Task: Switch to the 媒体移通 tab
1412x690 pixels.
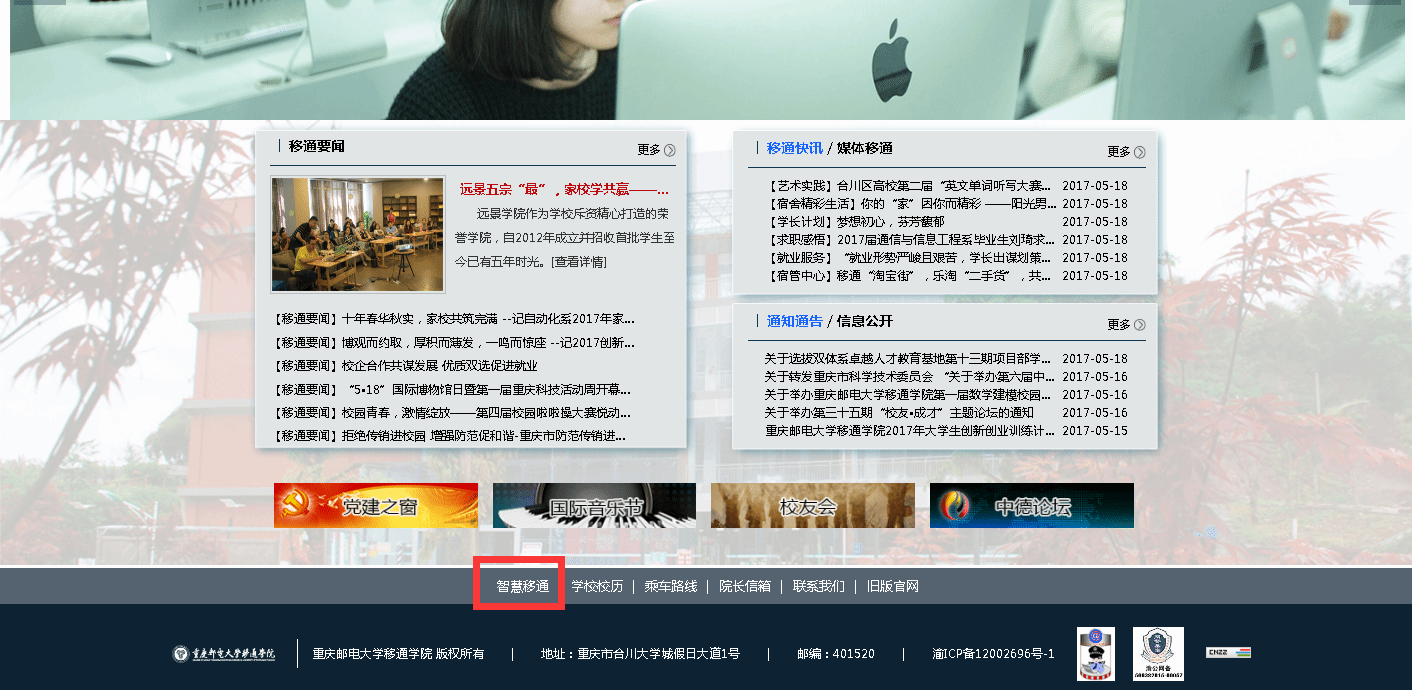Action: (x=864, y=148)
